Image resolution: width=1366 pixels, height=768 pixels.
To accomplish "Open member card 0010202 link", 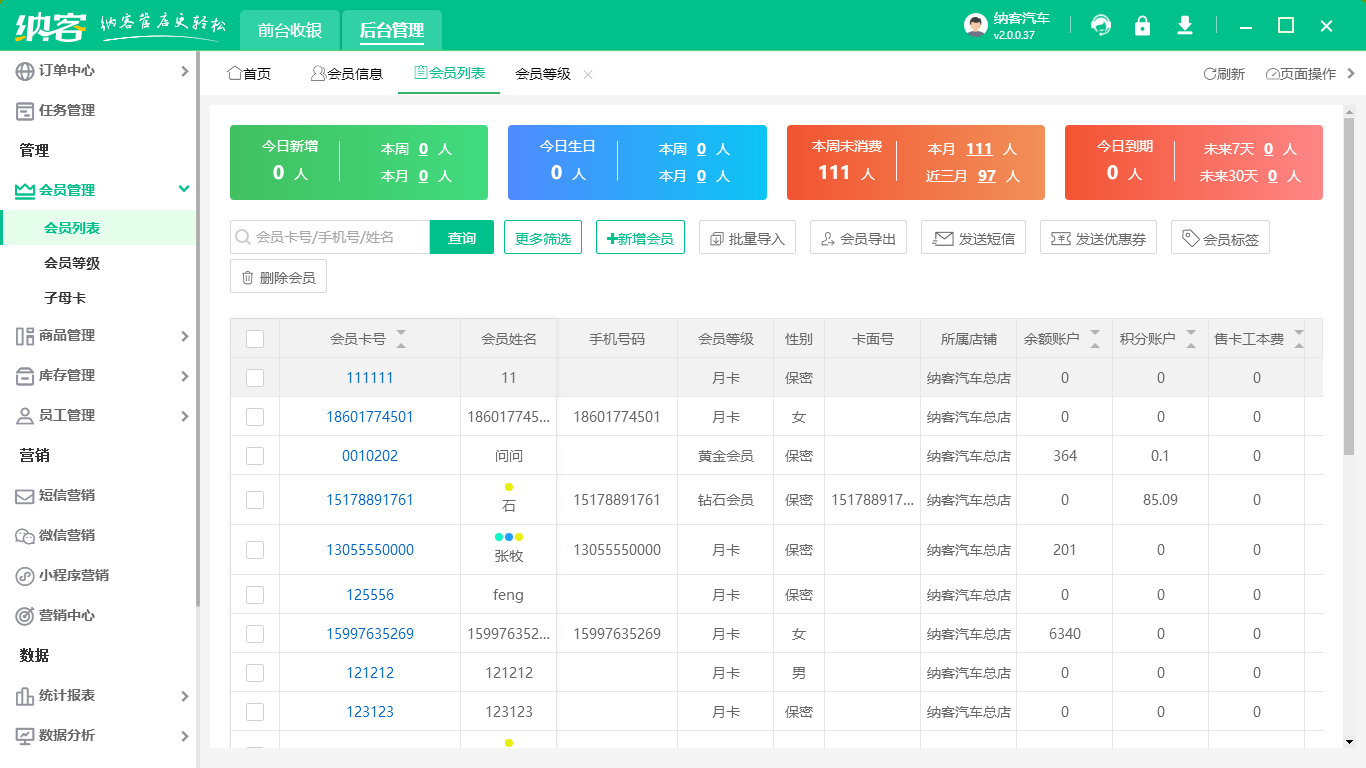I will [371, 455].
